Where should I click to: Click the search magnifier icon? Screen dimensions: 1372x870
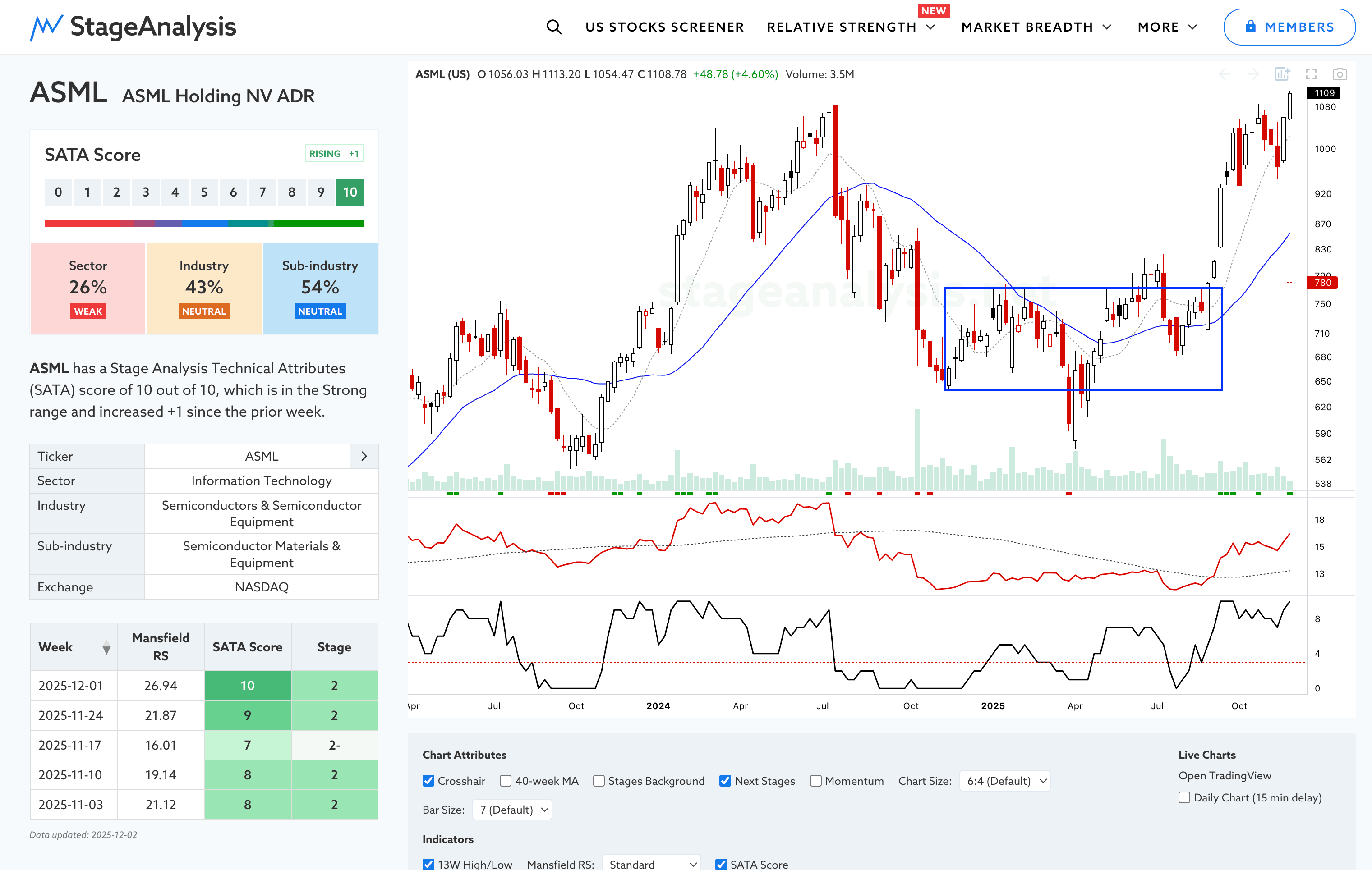coord(554,27)
